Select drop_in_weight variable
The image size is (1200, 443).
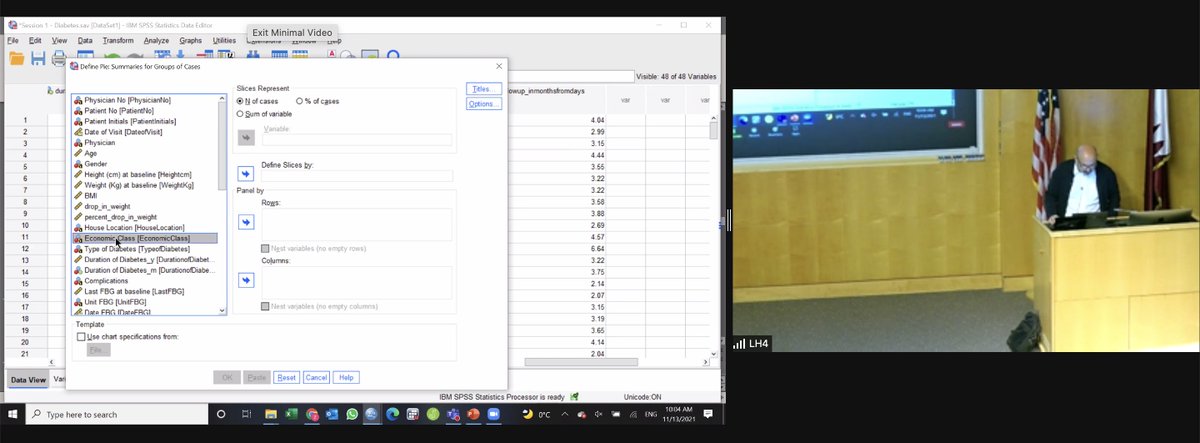coord(106,206)
